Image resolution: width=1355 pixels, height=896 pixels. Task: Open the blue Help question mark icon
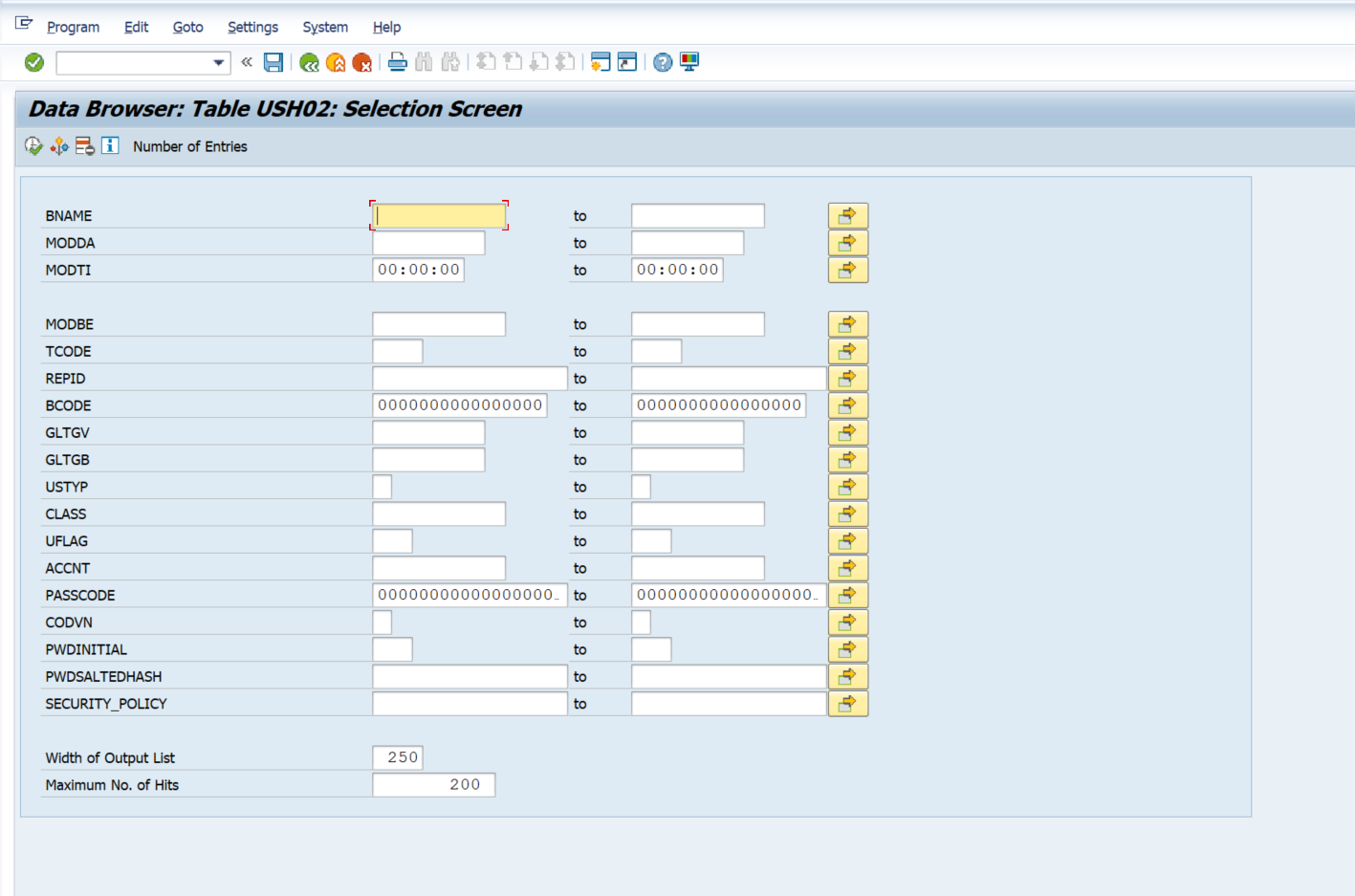tap(663, 62)
